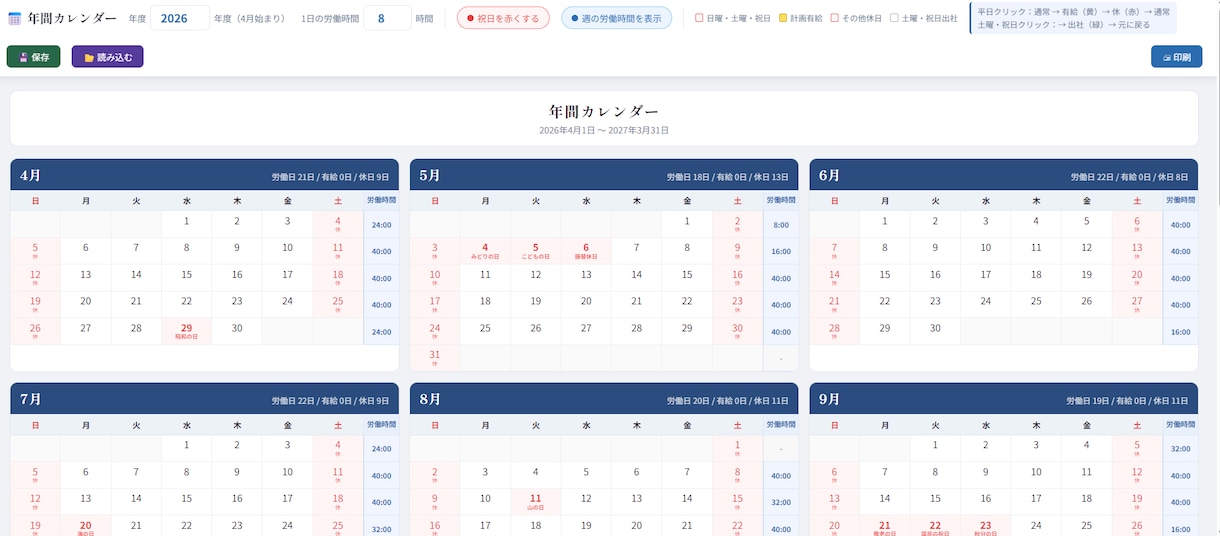This screenshot has height=536, width=1220.
Task: Select July 20 海の日 cell
Action: (86, 526)
